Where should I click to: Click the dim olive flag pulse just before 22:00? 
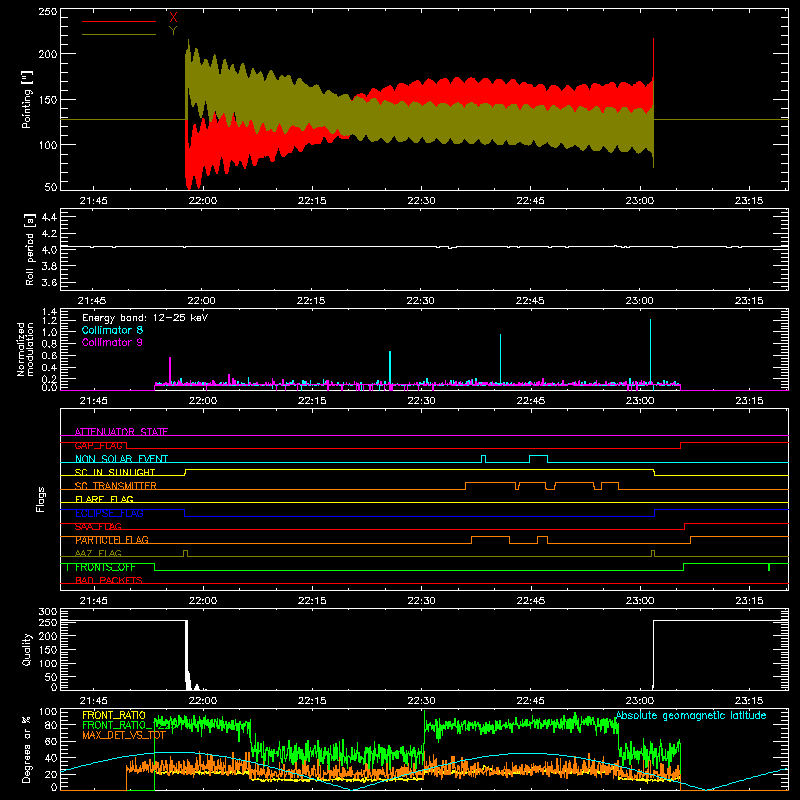pos(185,553)
